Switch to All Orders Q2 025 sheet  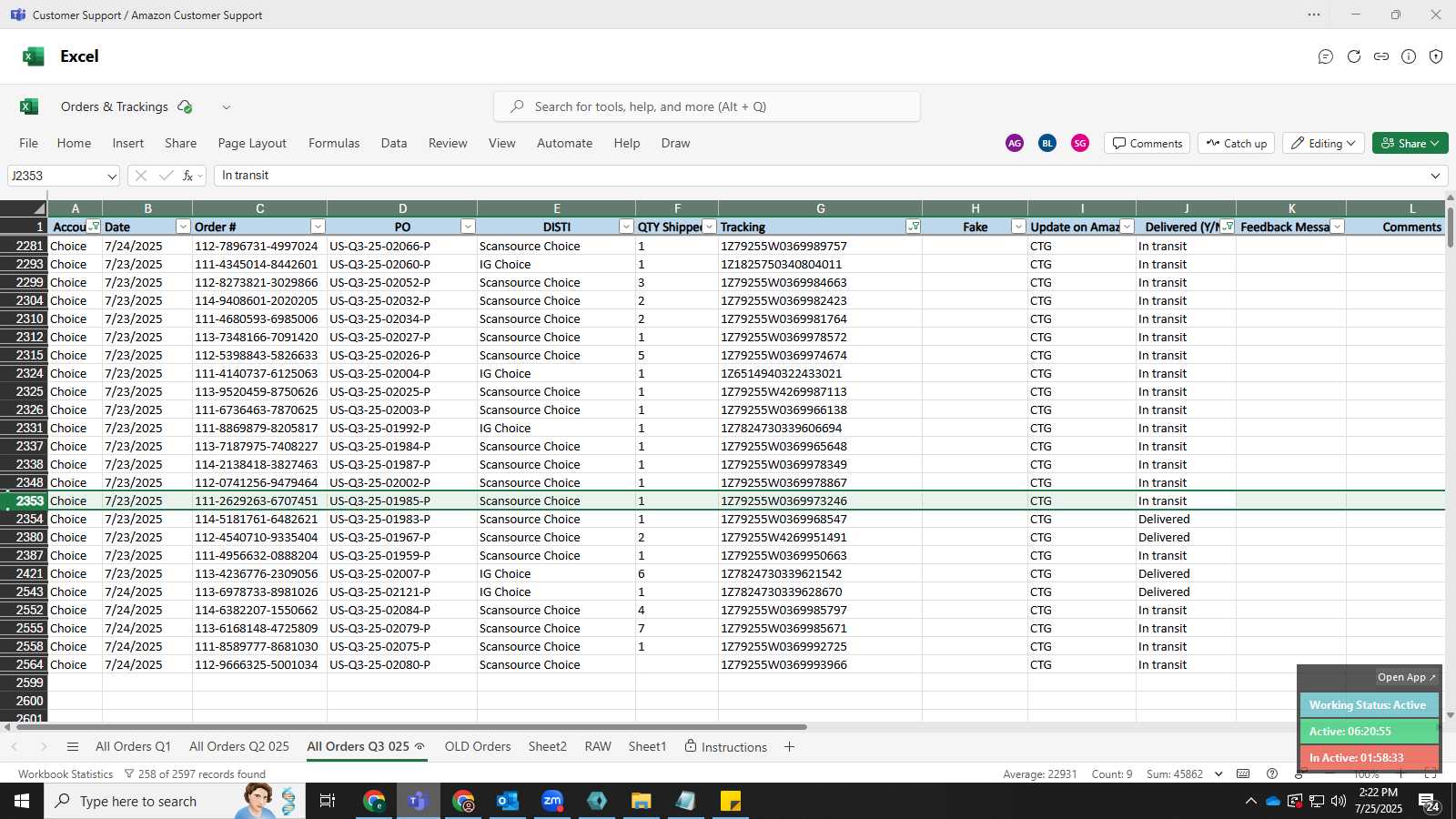(x=239, y=746)
